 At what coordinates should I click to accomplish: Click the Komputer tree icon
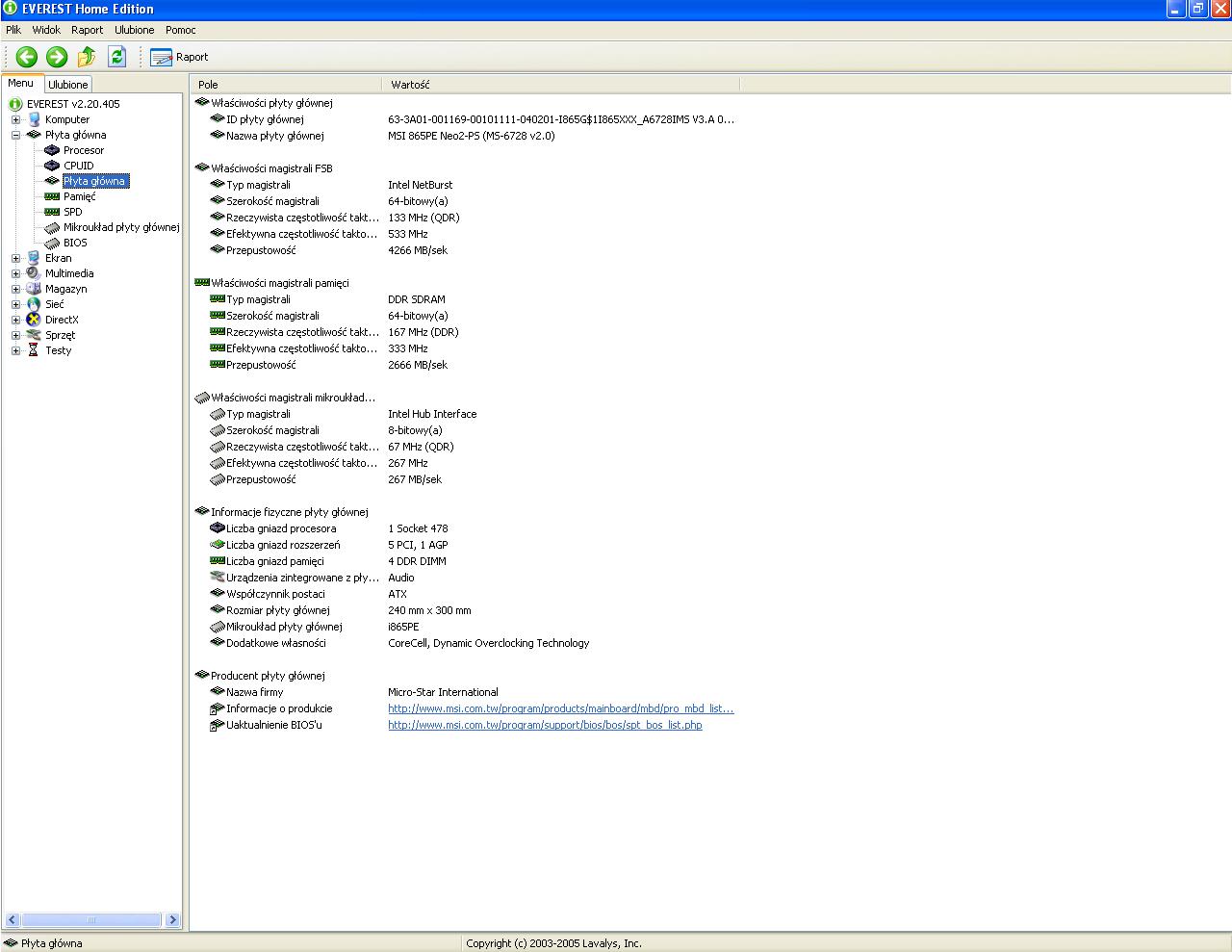34,119
